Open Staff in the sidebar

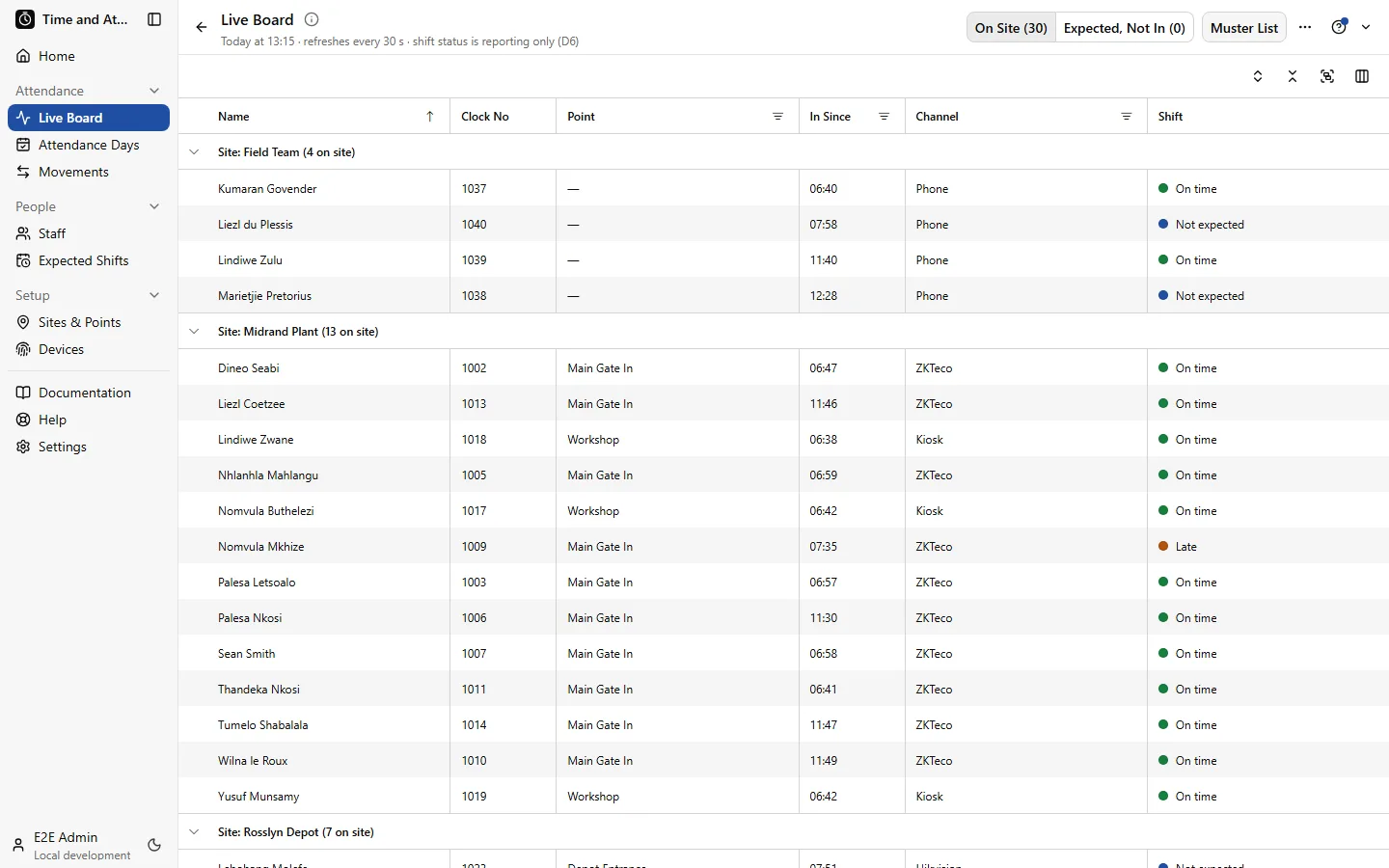coord(89,233)
